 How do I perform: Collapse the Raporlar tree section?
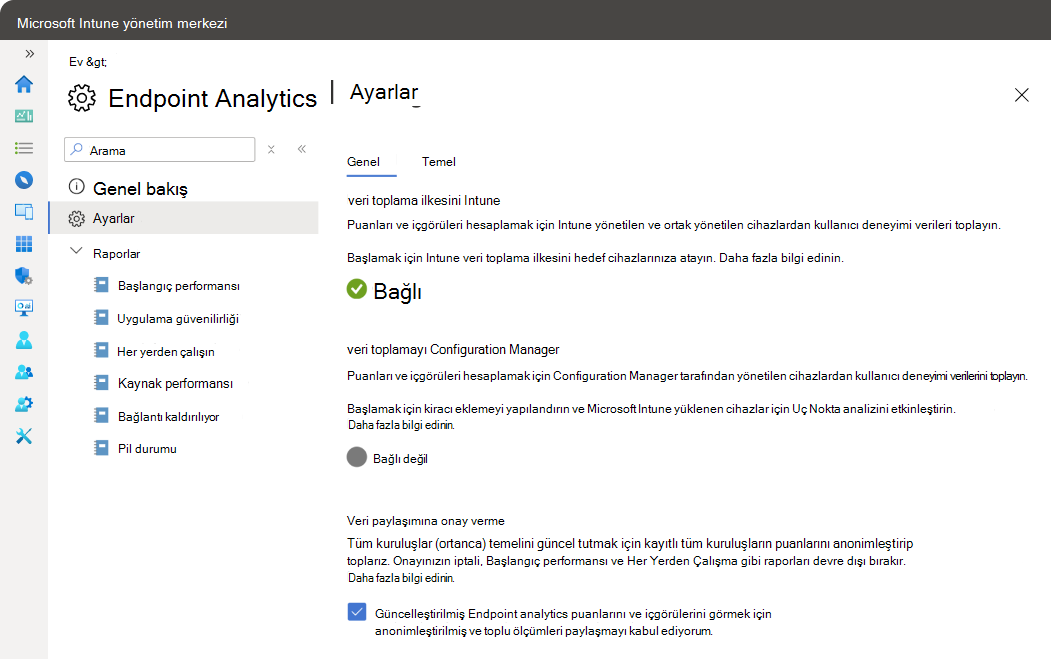(76, 253)
